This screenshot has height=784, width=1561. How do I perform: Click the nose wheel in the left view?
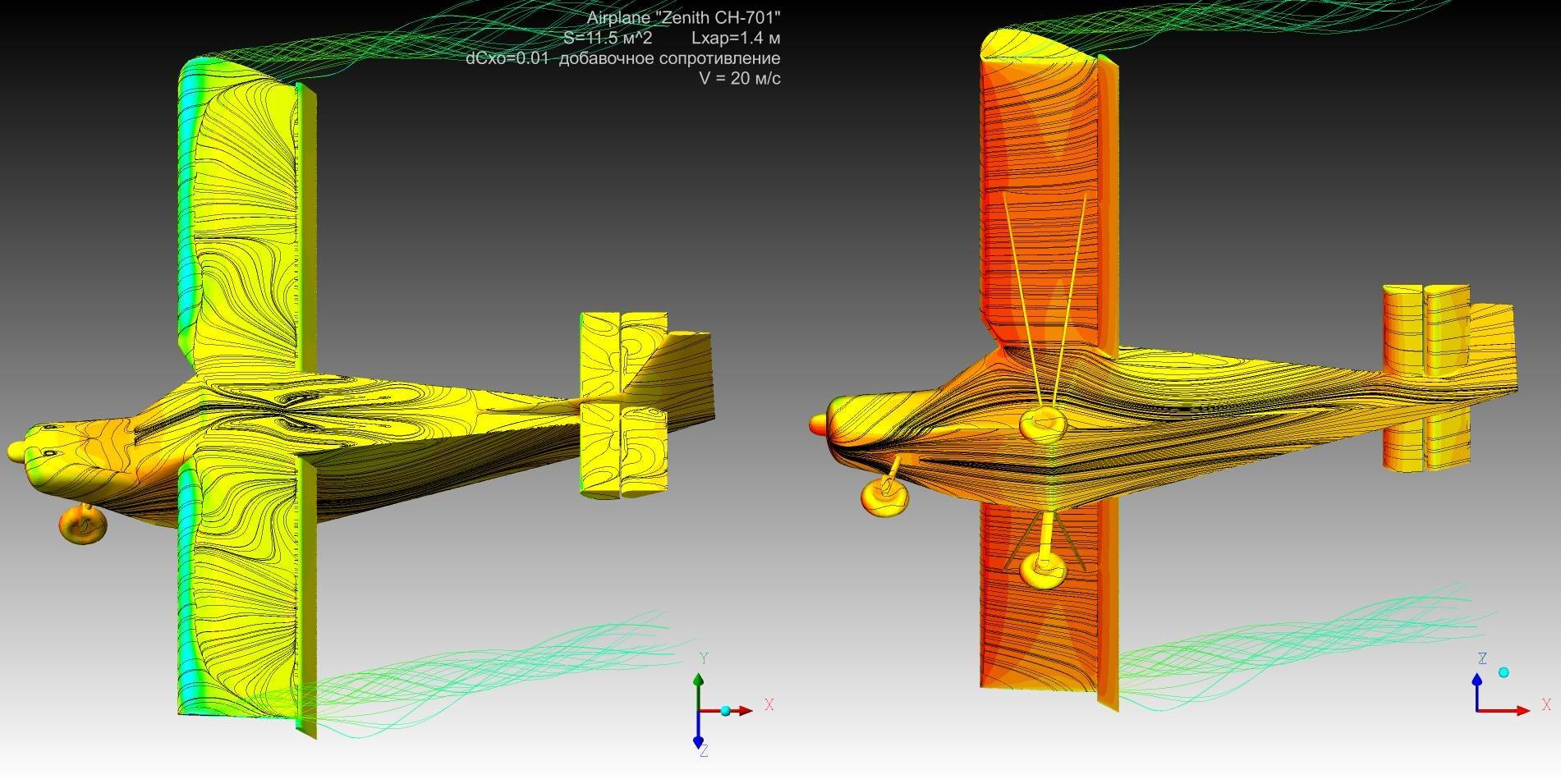pos(82,524)
